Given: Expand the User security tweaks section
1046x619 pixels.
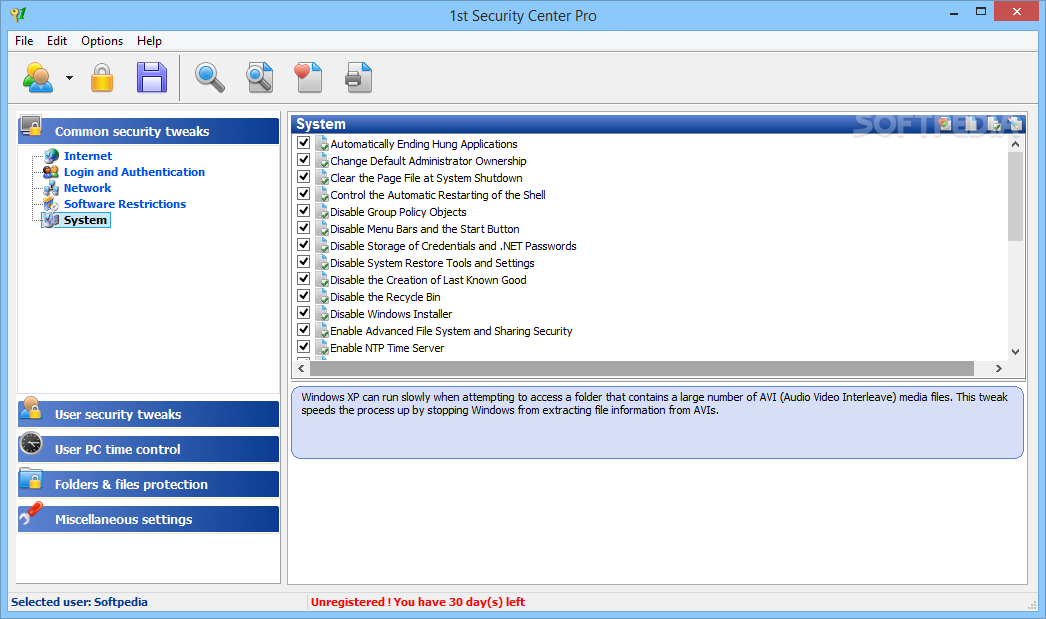Looking at the screenshot, I should [148, 414].
